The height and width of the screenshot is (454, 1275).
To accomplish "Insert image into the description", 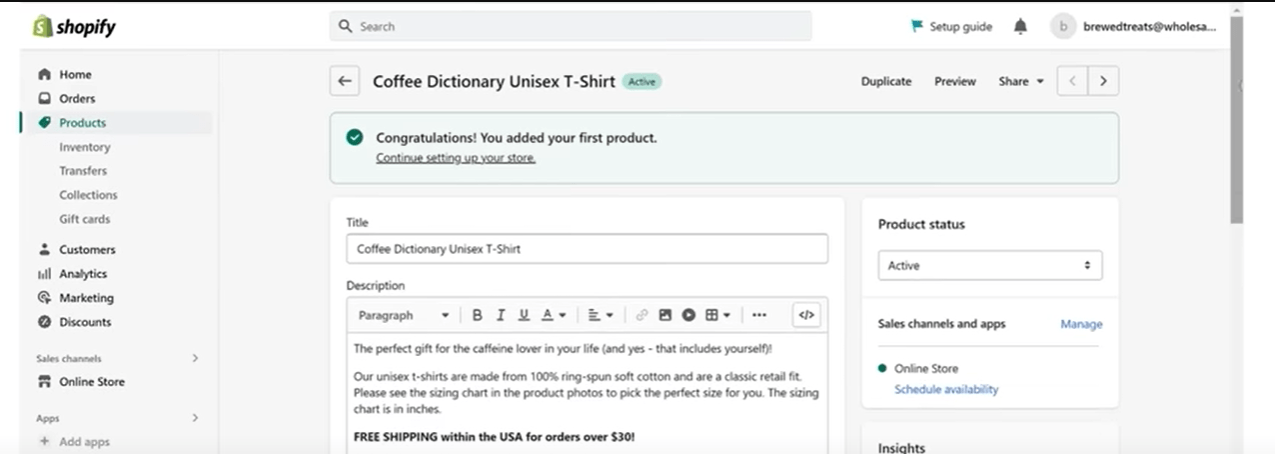I will coord(665,315).
